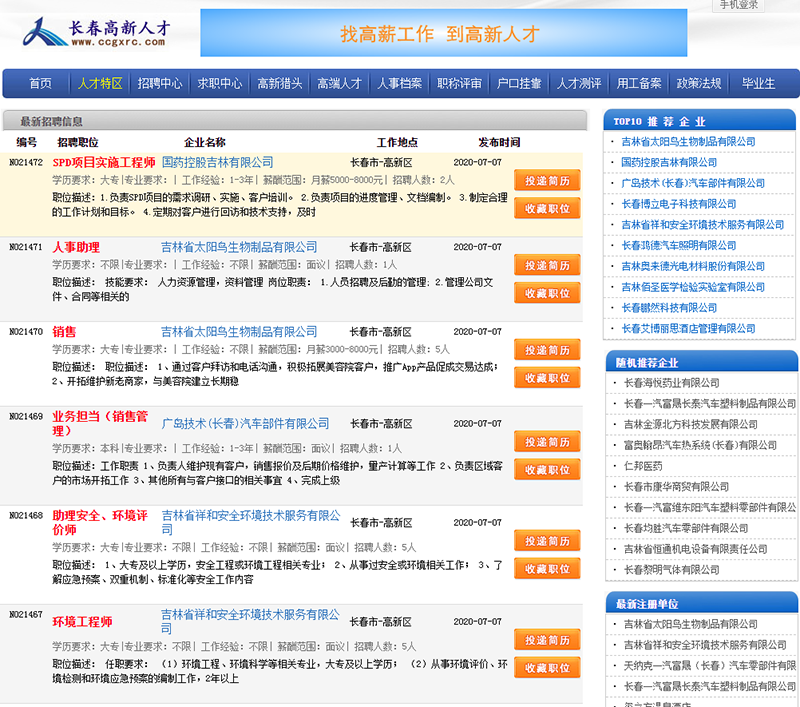
Task: Open 国药控股吉林有限公司 in the job list
Action: 217,163
